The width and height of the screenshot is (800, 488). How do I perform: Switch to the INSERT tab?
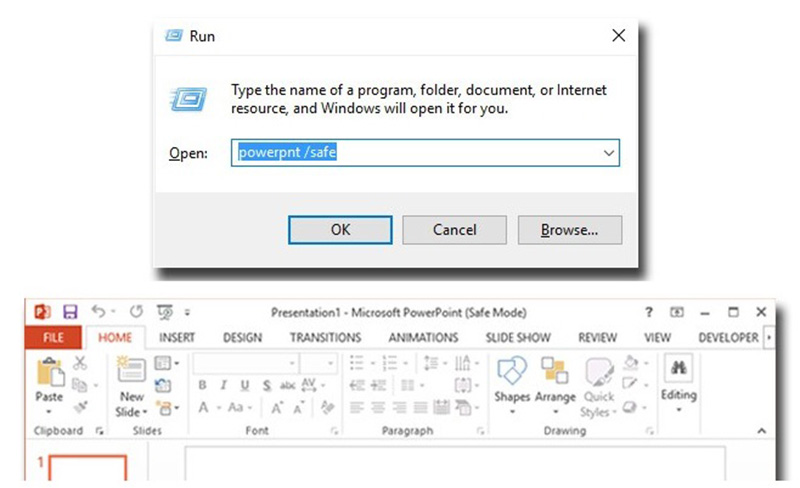177,338
